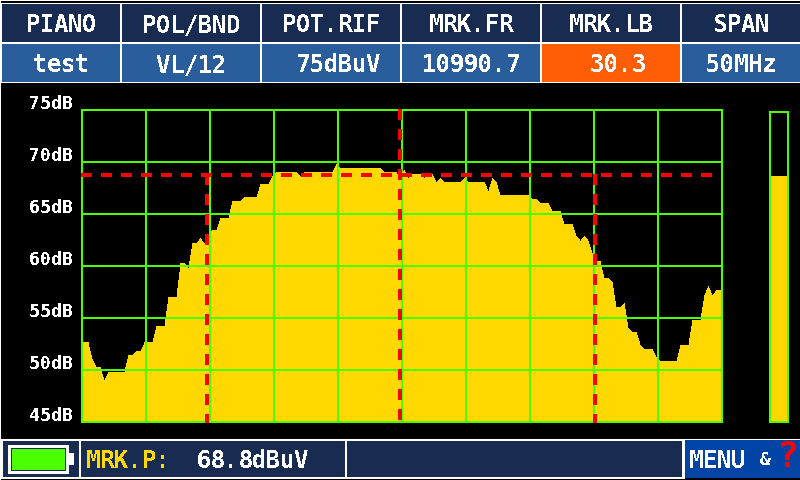Click the green battery status icon
This screenshot has width=800, height=480.
[40, 459]
